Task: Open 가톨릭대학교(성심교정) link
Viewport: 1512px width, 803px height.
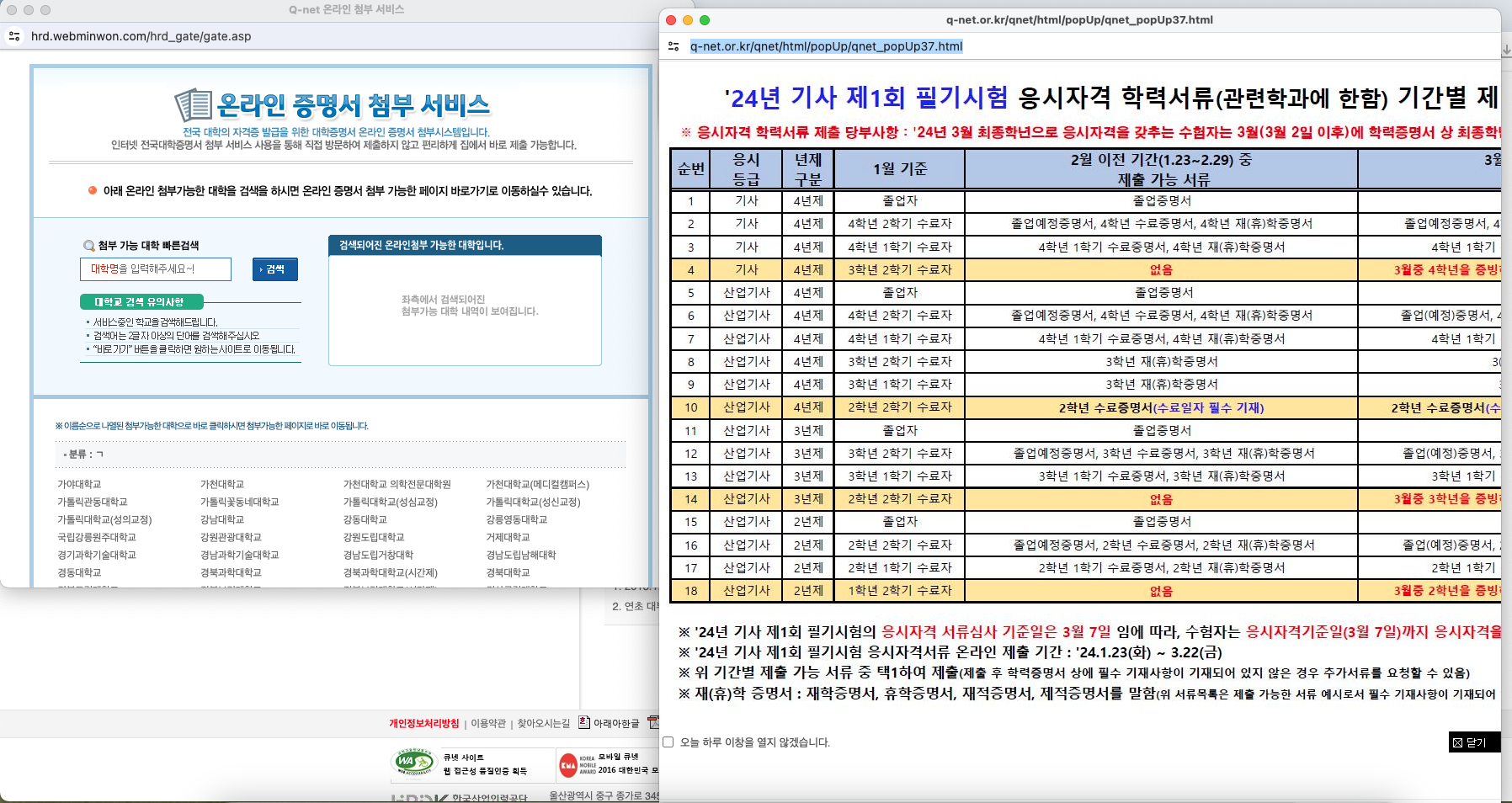Action: tap(391, 502)
